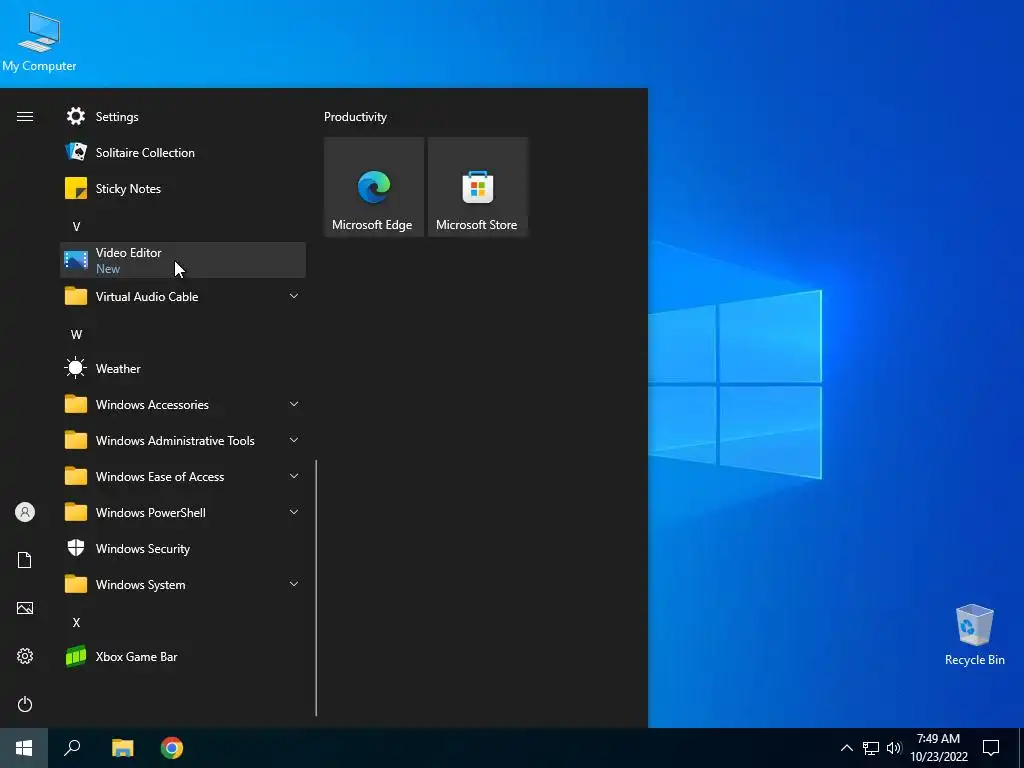Open the Microsoft Store tile
1024x768 pixels.
[x=477, y=187]
